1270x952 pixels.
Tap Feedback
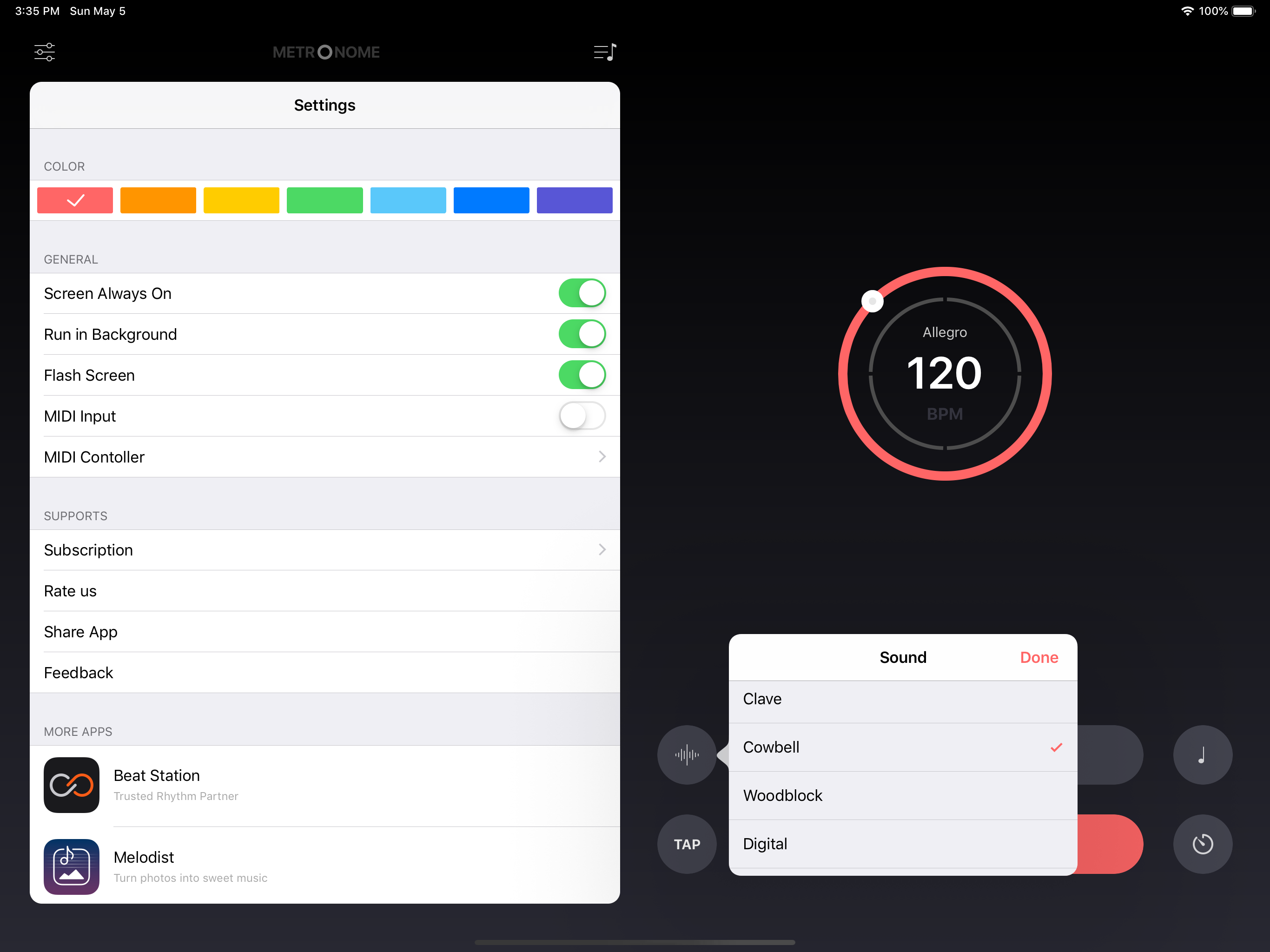pos(325,672)
